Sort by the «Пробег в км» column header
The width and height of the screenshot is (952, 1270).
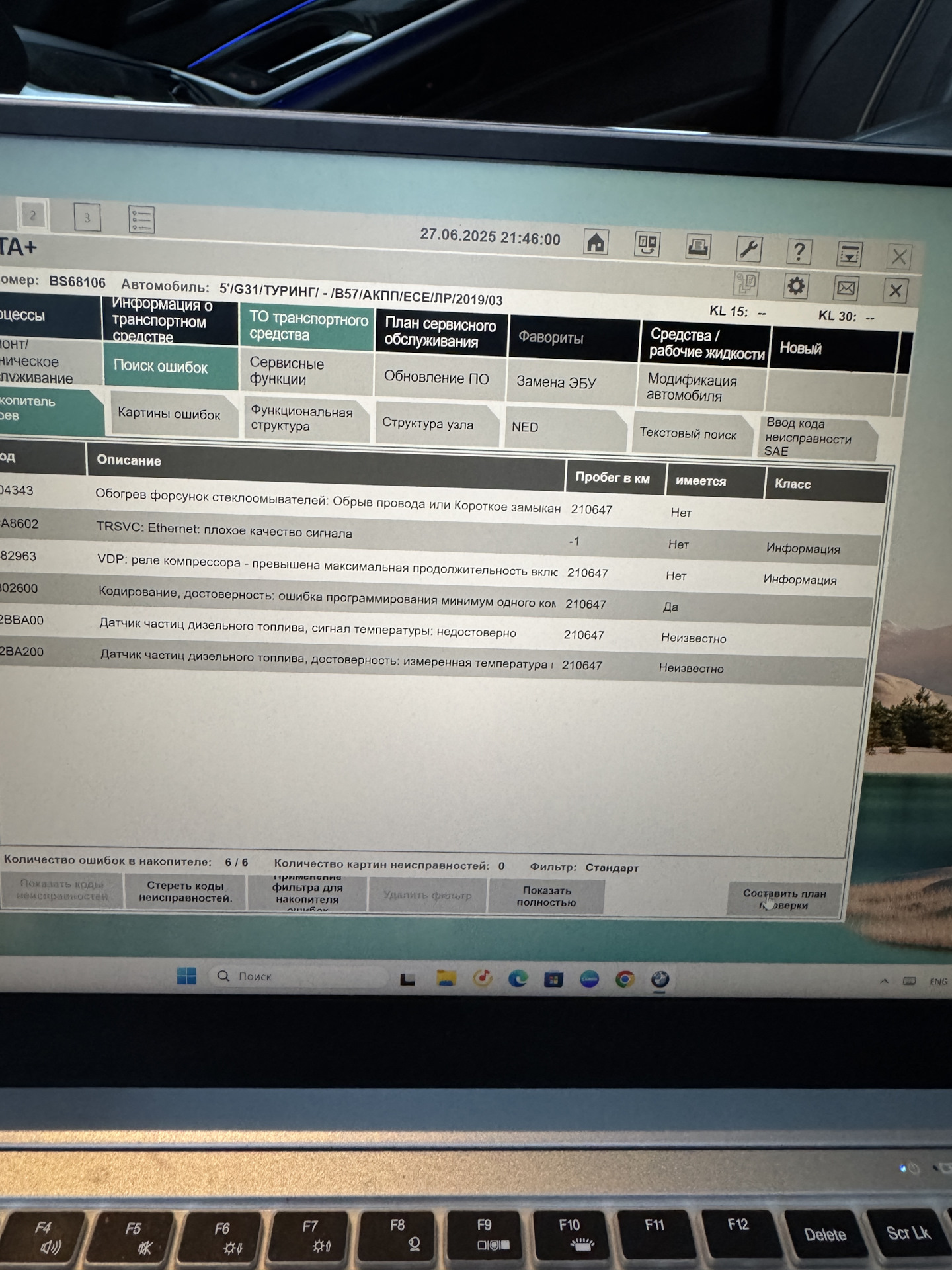[612, 478]
